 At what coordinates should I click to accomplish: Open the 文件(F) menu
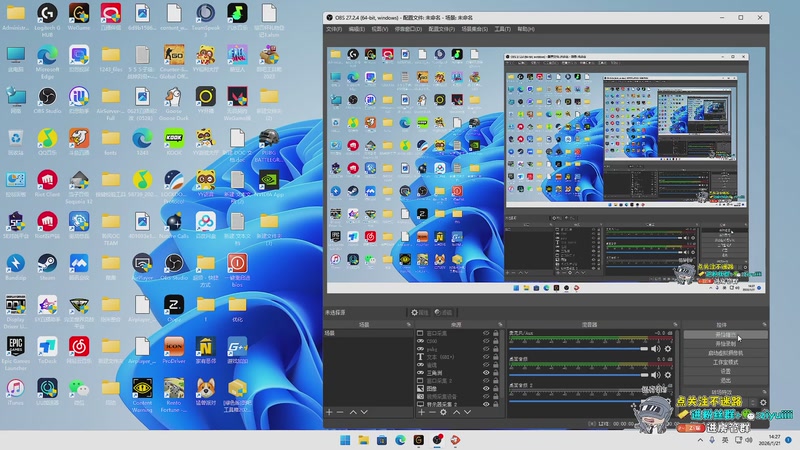(x=334, y=29)
